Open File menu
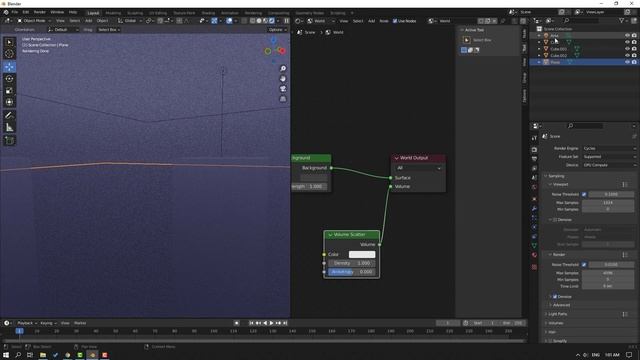Screen dimensions: 640x360 click(x=15, y=12)
